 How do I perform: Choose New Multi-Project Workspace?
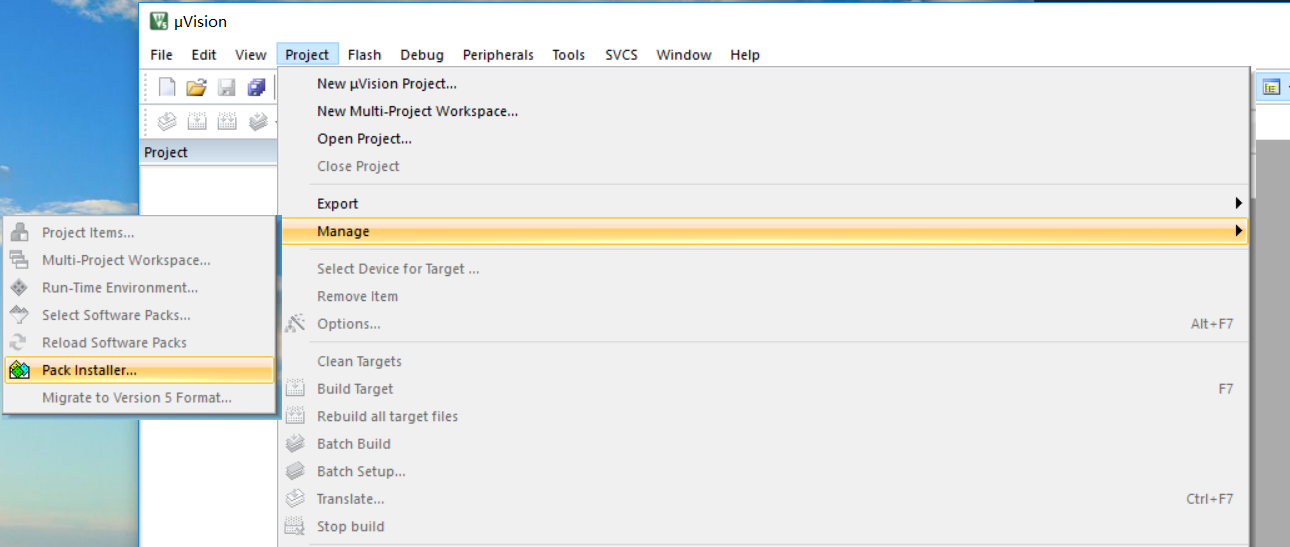(x=765, y=111)
